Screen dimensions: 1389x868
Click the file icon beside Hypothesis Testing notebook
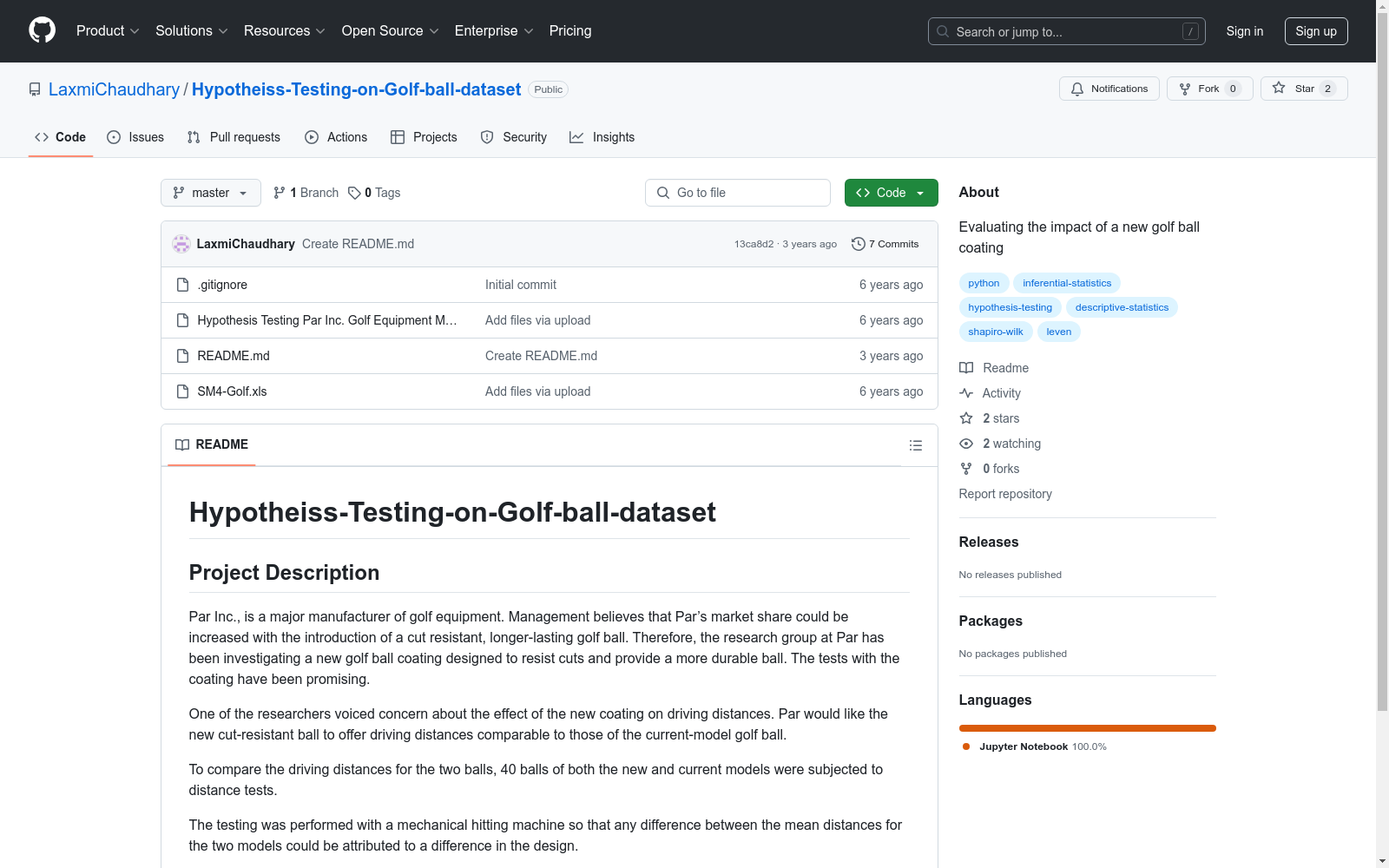pos(182,320)
